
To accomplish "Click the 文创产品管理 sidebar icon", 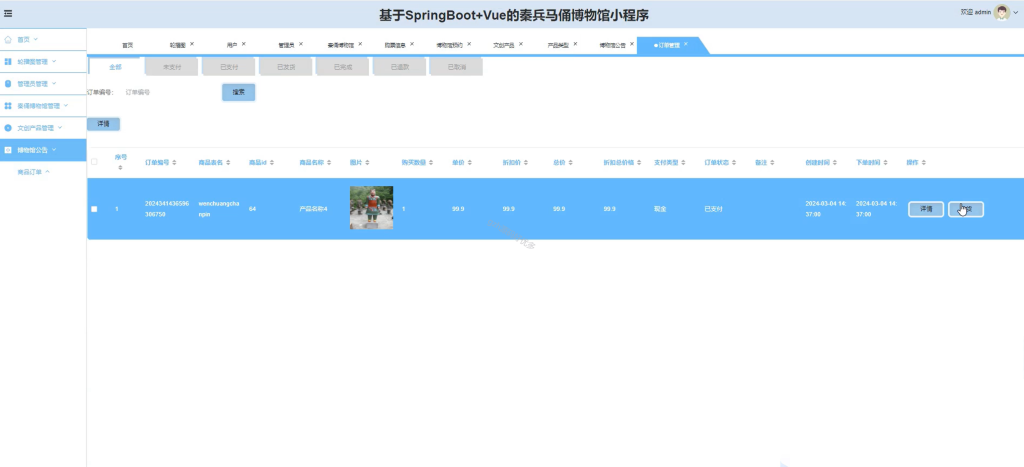I will click(x=8, y=128).
